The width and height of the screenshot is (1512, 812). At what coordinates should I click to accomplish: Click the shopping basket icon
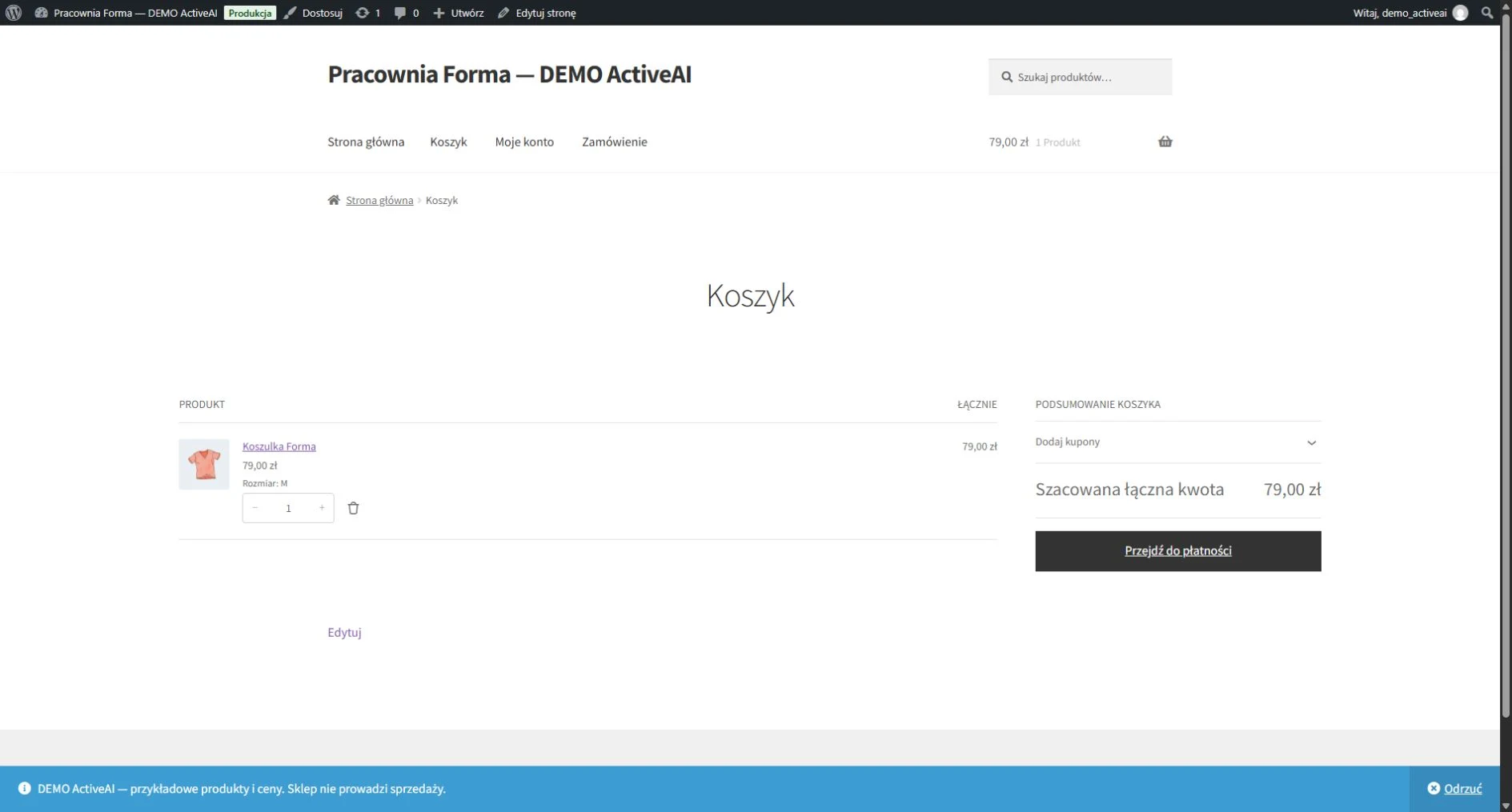pyautogui.click(x=1165, y=142)
